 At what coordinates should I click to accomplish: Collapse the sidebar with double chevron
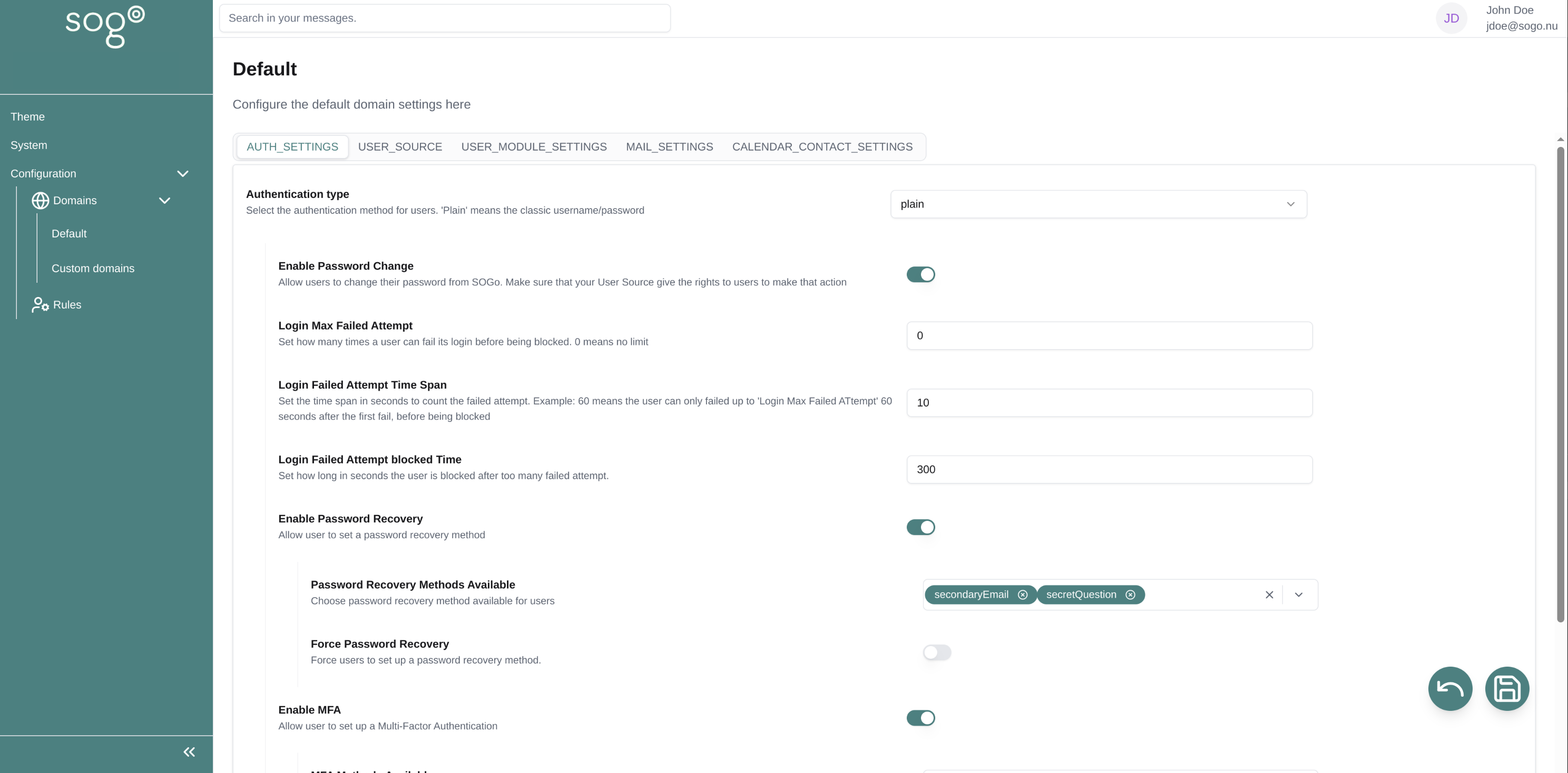click(189, 752)
